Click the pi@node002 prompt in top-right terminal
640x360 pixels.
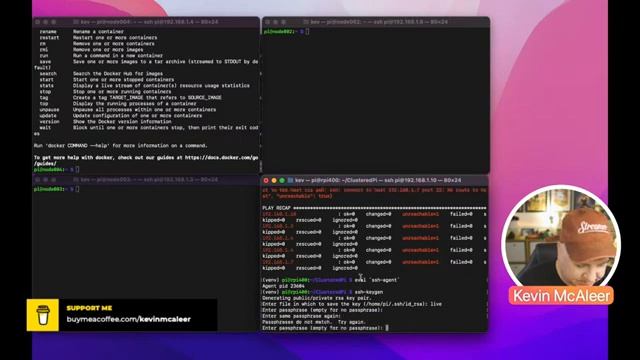(x=284, y=31)
